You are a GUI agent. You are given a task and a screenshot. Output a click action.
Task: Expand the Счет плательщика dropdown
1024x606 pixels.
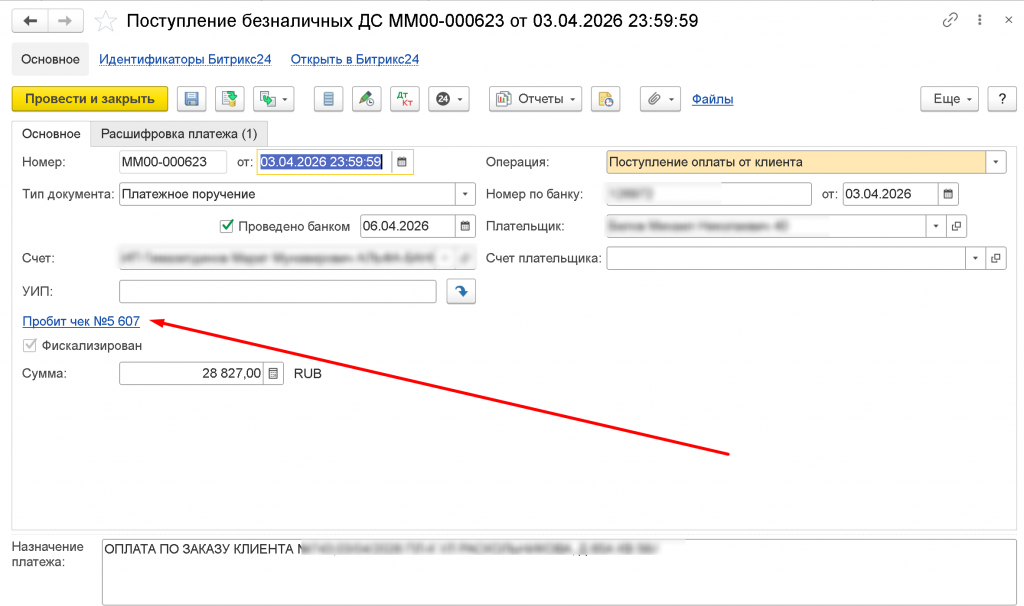coord(976,258)
